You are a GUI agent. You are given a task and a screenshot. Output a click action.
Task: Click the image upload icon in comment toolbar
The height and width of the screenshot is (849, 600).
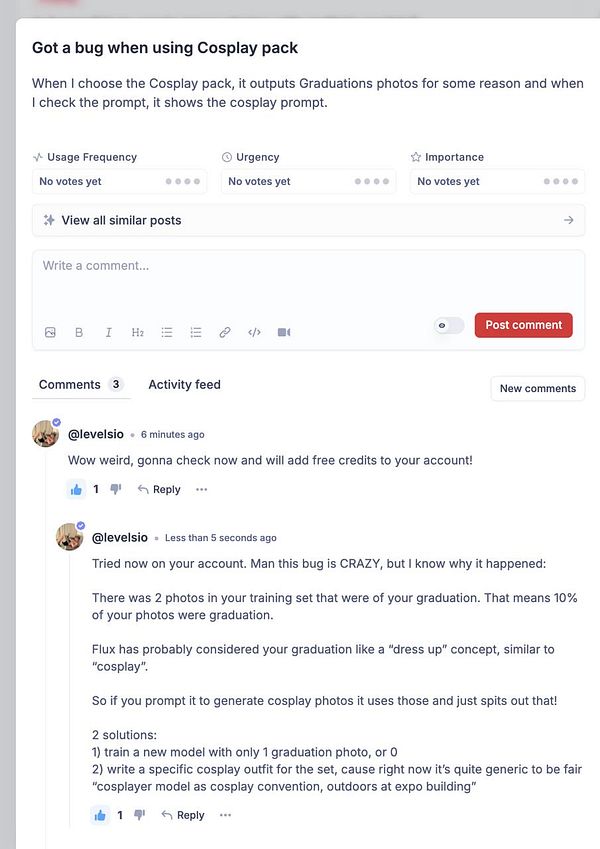50,332
